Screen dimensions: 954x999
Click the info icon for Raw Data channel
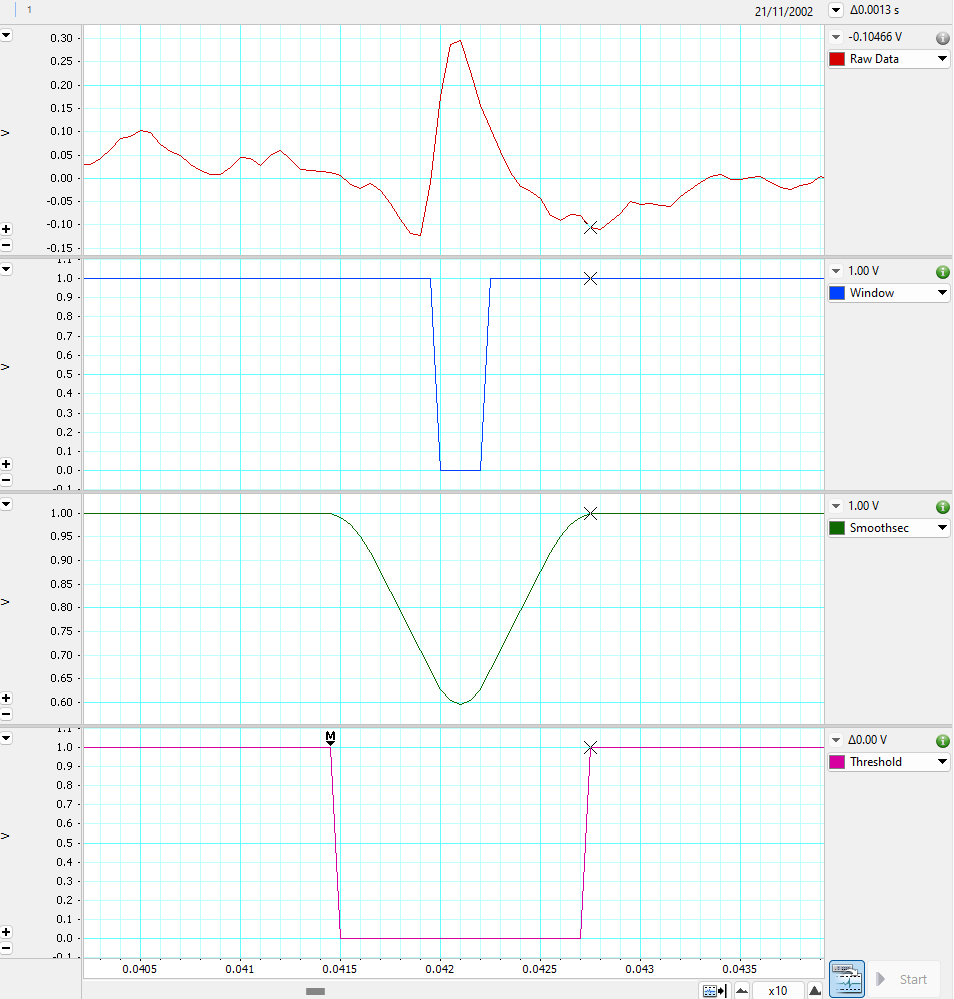coord(942,38)
